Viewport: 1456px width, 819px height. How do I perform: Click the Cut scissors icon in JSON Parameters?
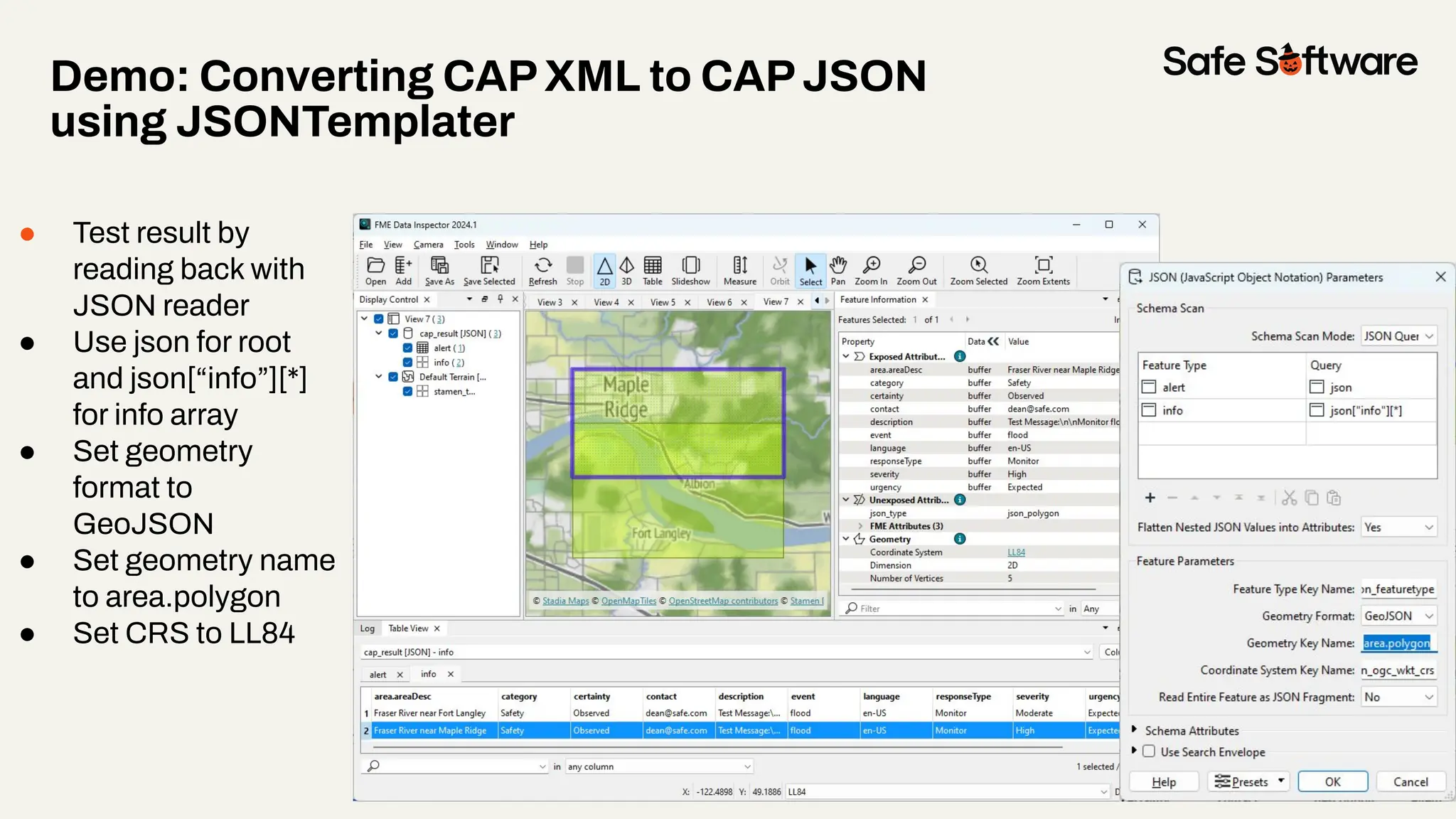pos(1289,498)
